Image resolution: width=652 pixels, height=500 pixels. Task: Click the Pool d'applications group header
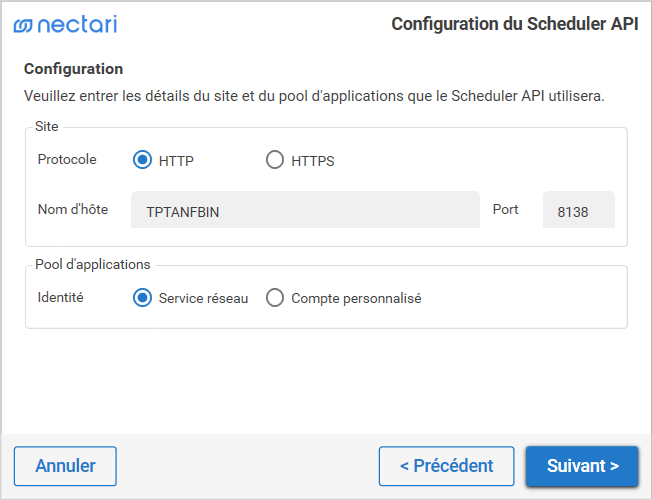tap(92, 265)
